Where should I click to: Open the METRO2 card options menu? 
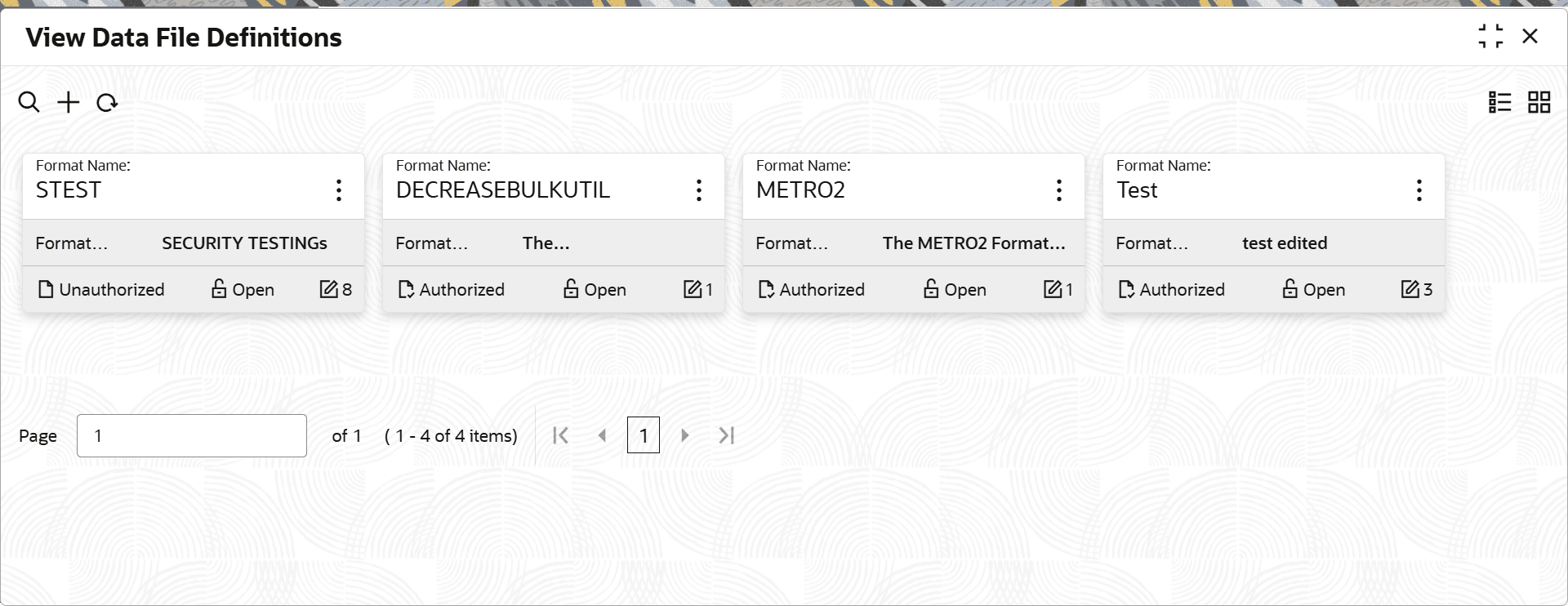coord(1058,190)
